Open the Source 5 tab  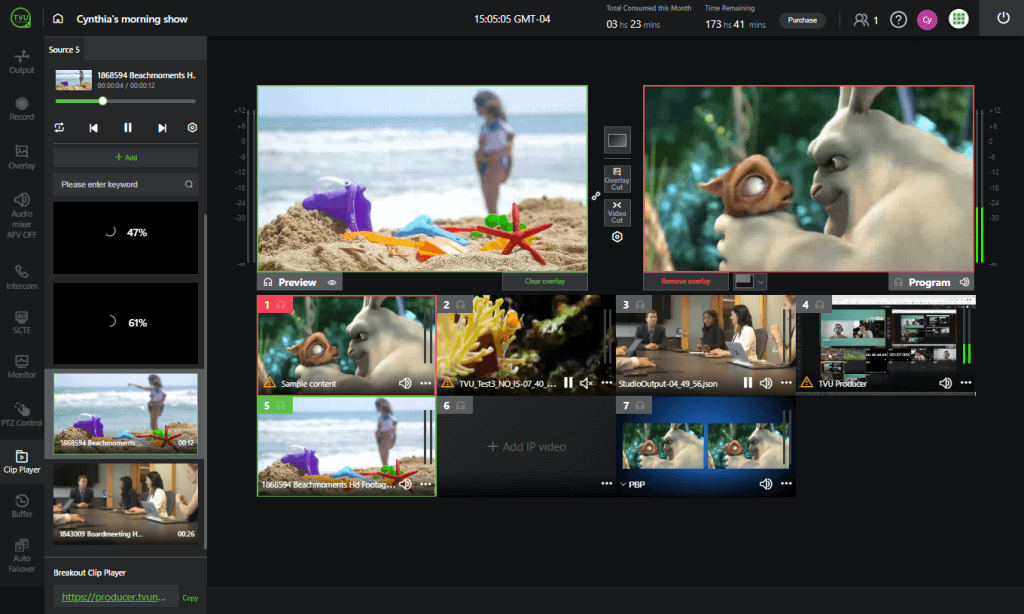[64, 50]
